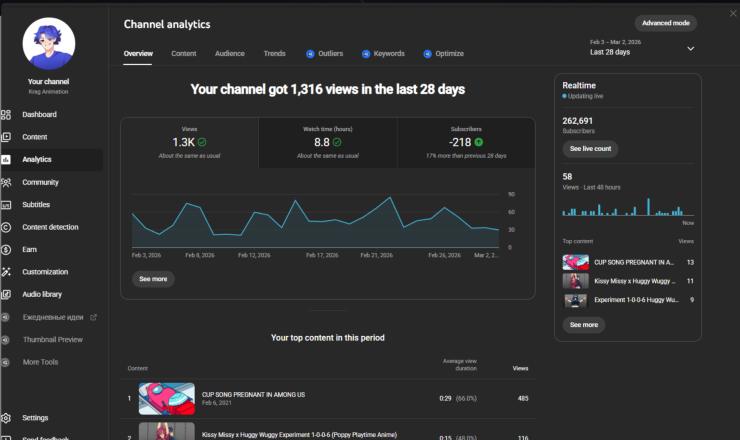
Task: Open Content detection icon
Action: tap(6, 227)
